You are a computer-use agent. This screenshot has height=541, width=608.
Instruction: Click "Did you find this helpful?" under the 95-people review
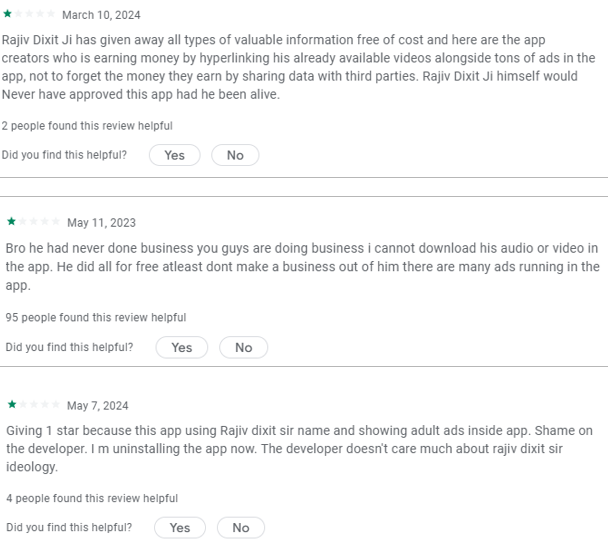(70, 347)
